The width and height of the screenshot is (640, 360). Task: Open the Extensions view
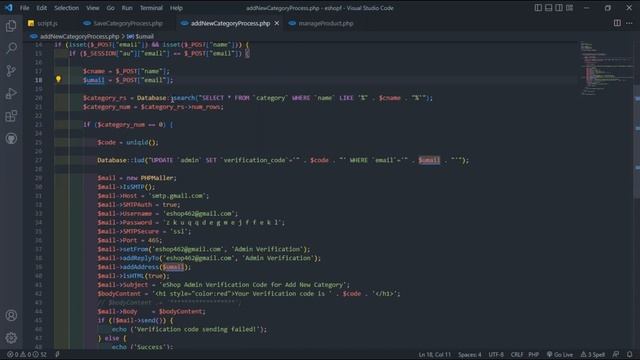pyautogui.click(x=11, y=116)
